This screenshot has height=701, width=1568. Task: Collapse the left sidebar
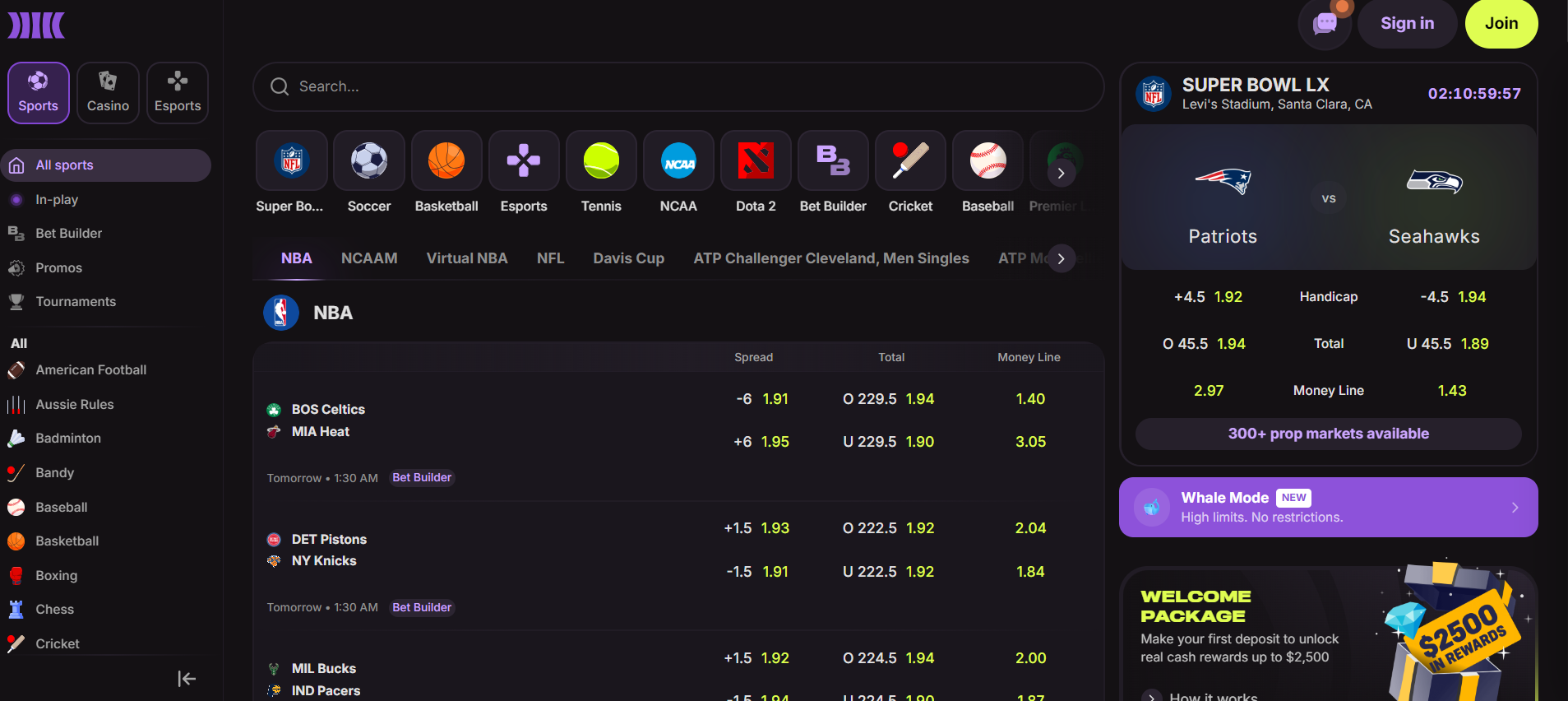[187, 679]
